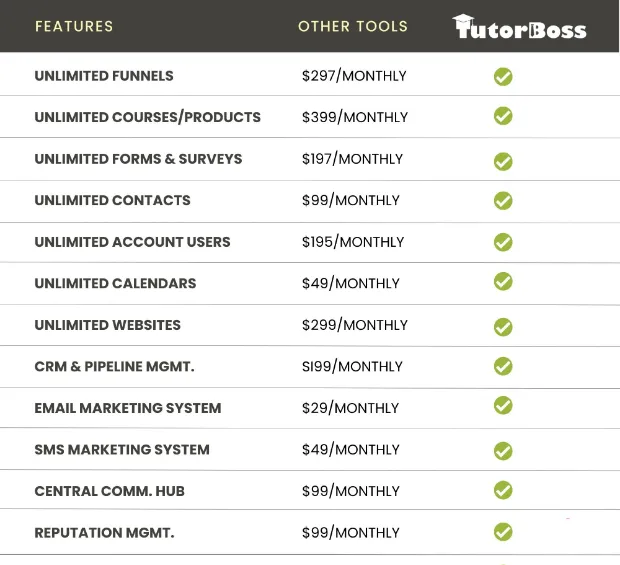Click the OTHER TOOLS column header
This screenshot has width=620, height=565.
353,26
